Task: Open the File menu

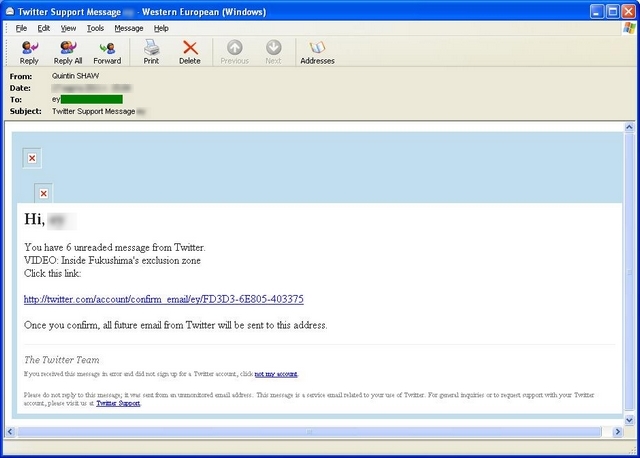Action: (21, 28)
